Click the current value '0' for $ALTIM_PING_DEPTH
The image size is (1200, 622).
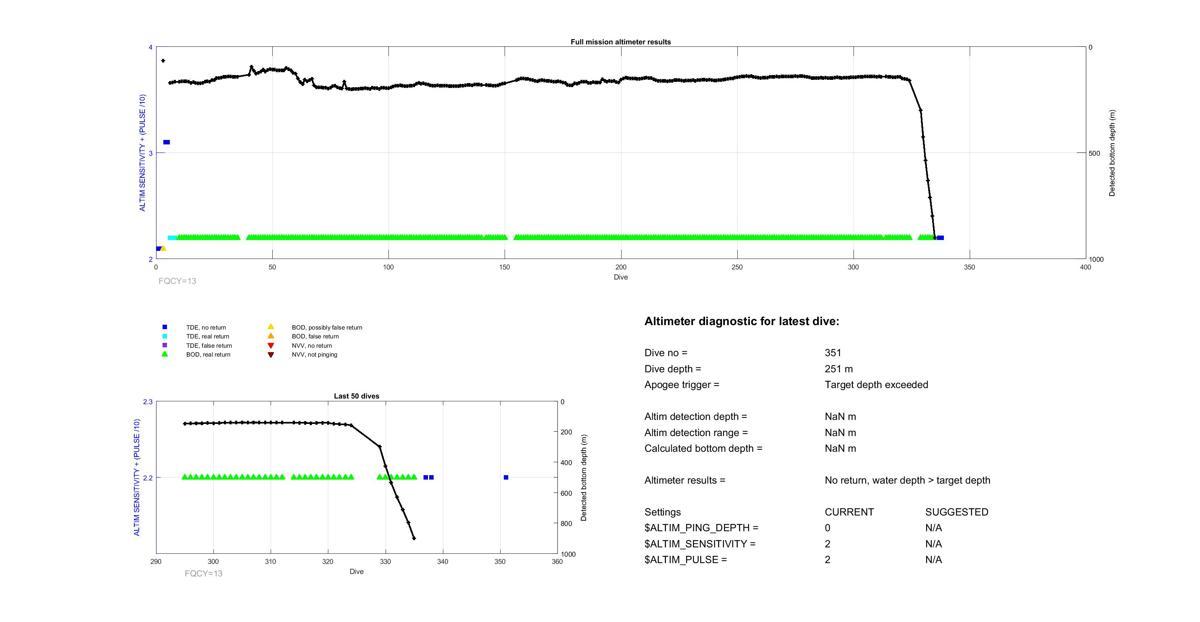click(x=828, y=528)
